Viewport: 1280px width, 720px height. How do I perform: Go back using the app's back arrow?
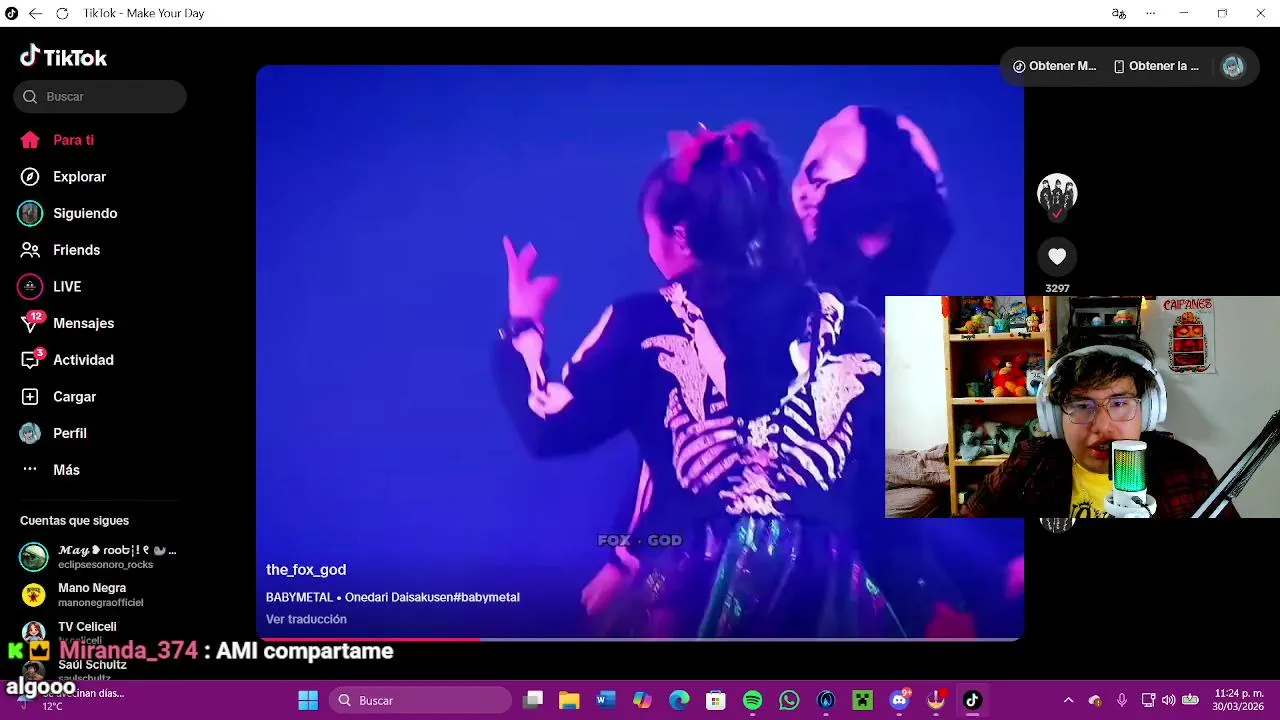point(36,13)
